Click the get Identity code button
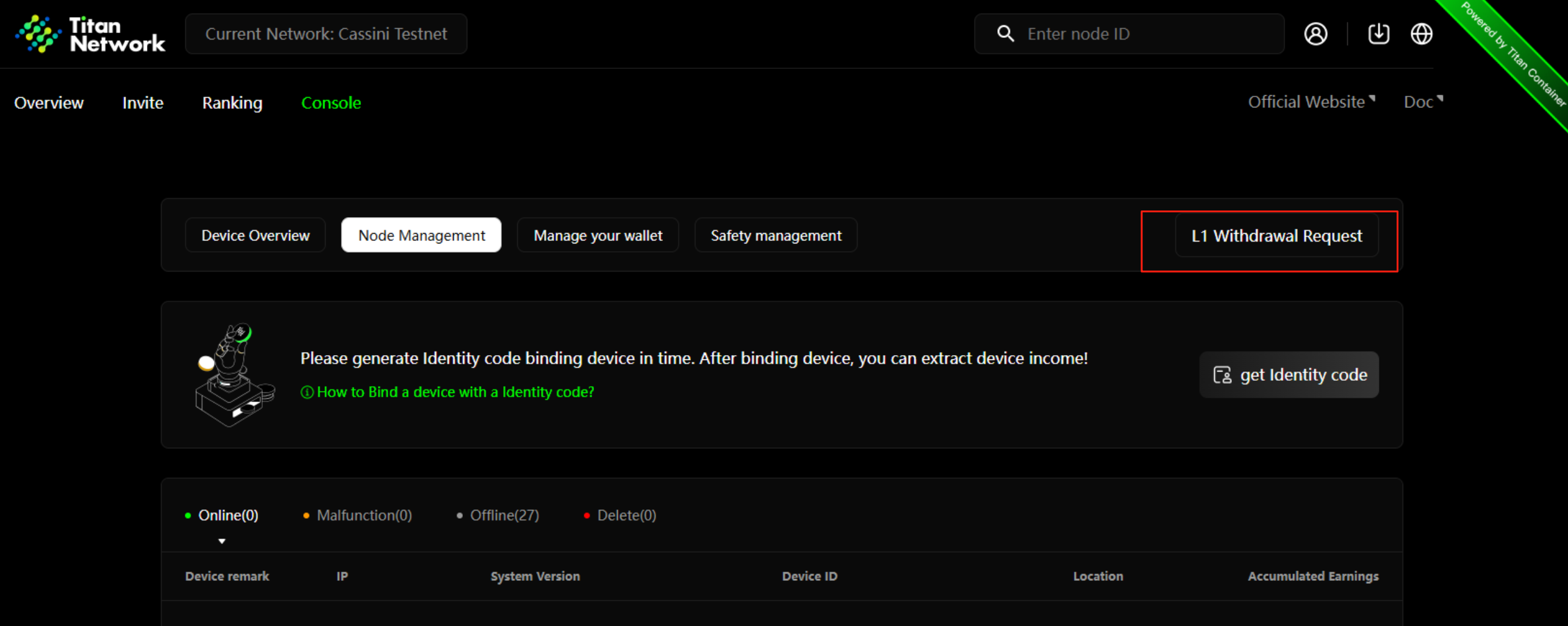 1288,375
